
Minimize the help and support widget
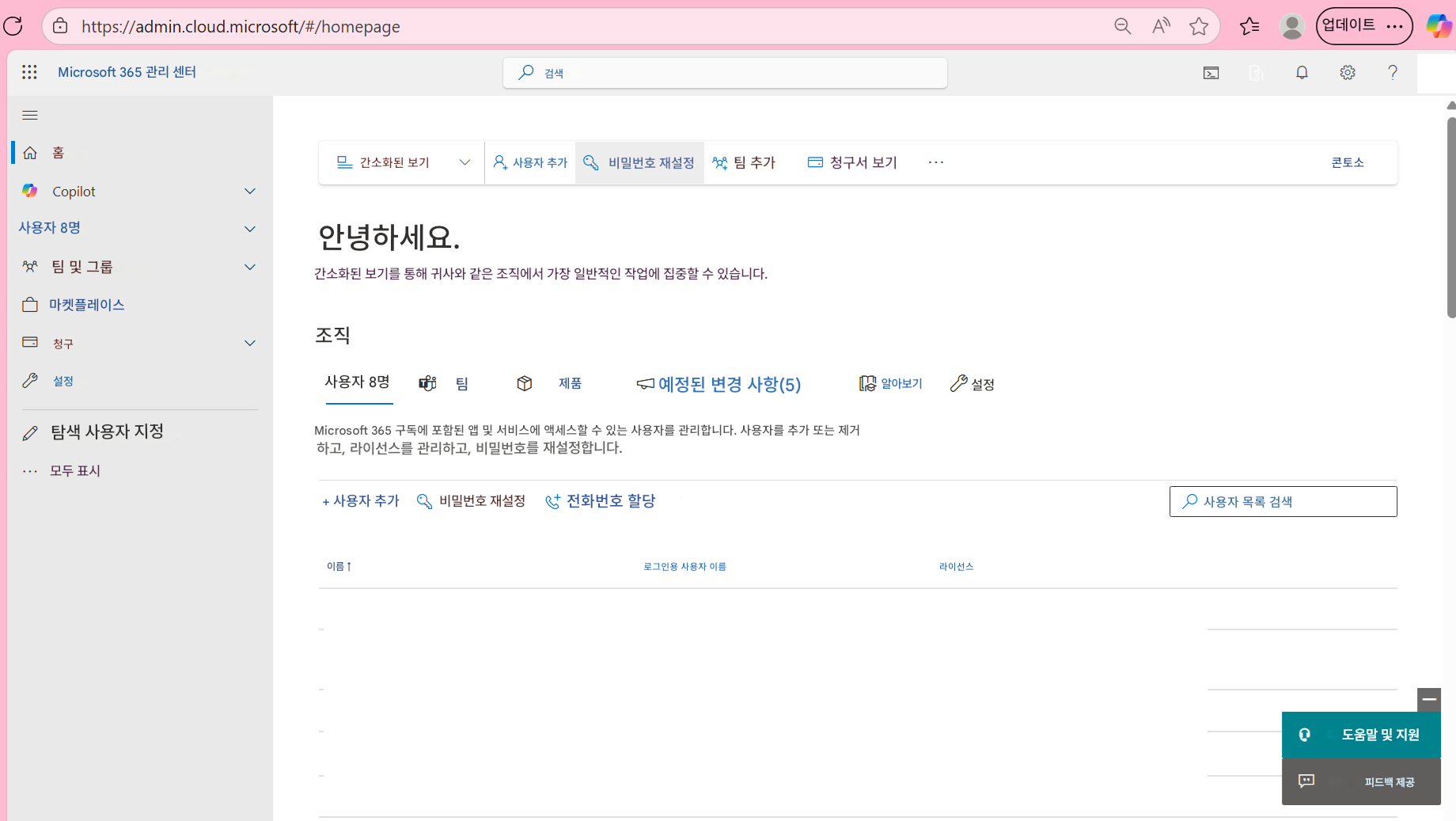coord(1429,700)
